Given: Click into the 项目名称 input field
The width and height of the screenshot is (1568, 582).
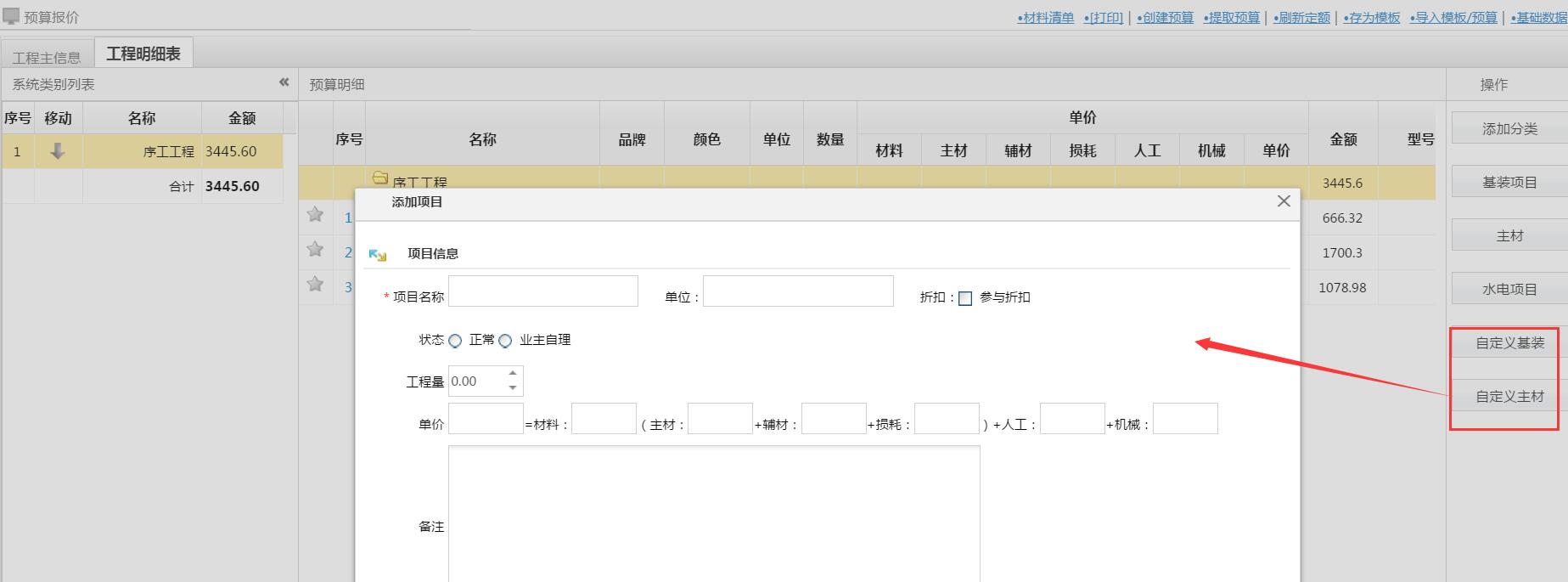Looking at the screenshot, I should click(543, 291).
